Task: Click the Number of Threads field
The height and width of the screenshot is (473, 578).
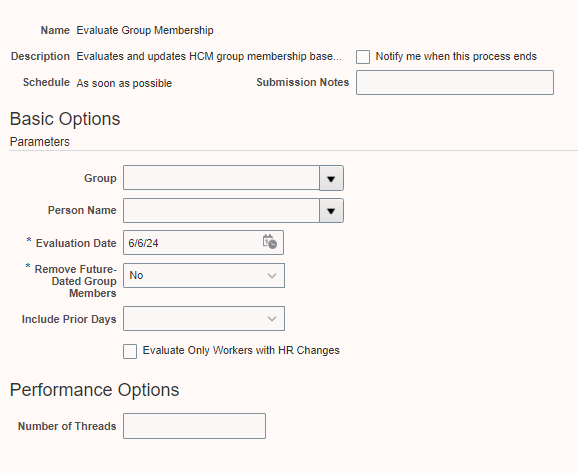Action: 194,426
